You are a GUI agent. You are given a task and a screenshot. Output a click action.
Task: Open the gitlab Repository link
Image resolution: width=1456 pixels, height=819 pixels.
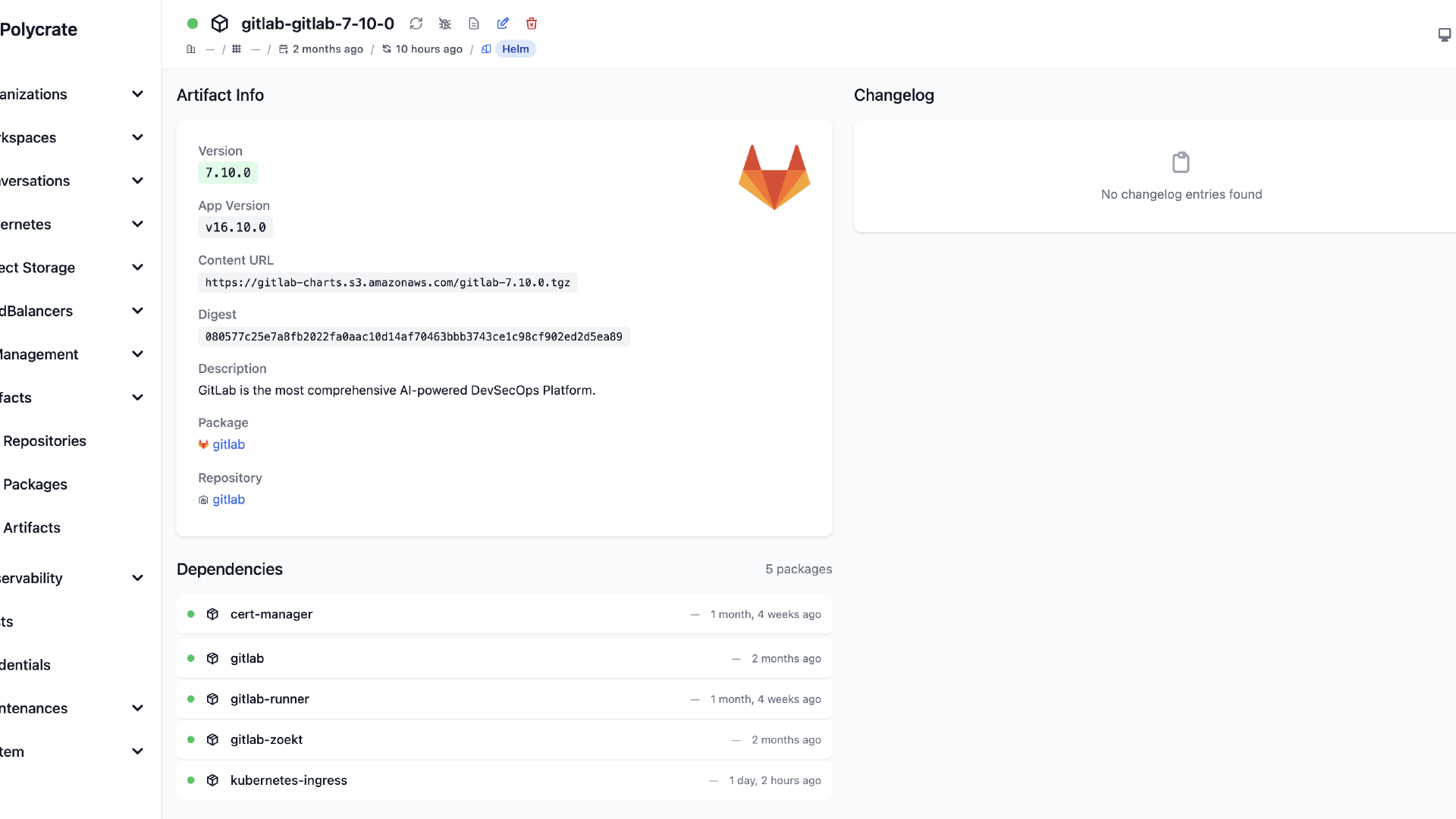(228, 500)
